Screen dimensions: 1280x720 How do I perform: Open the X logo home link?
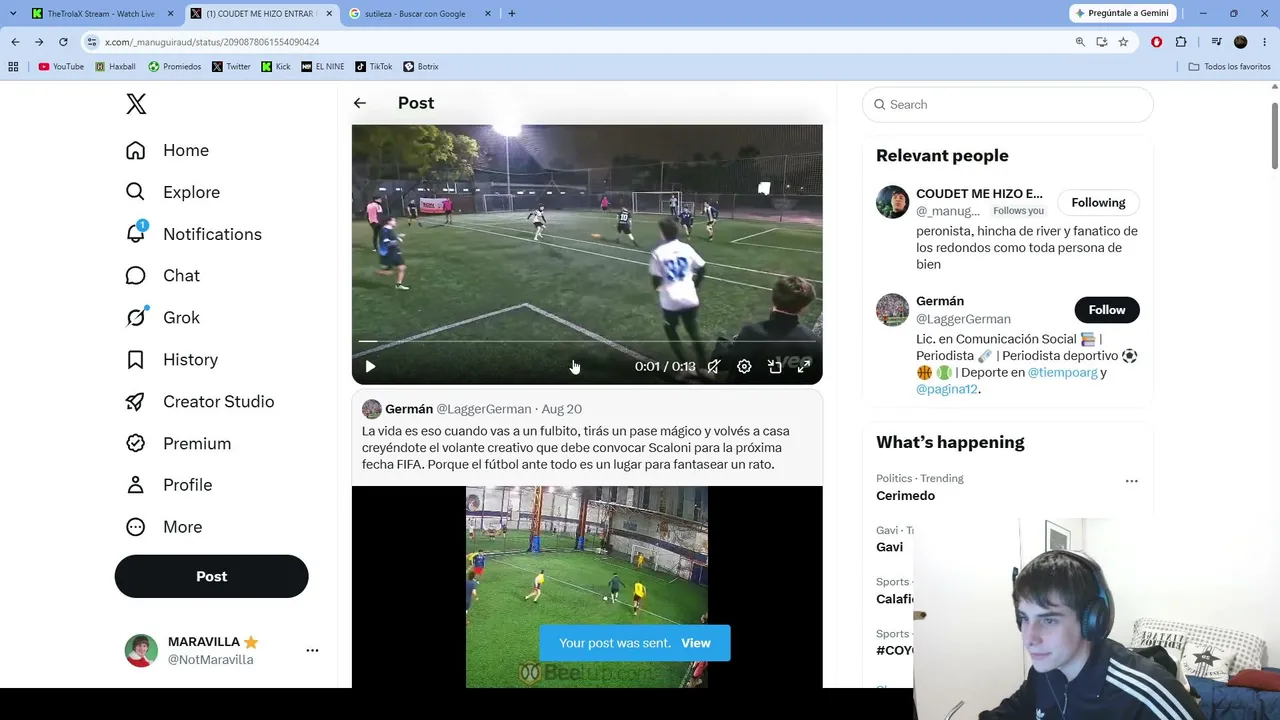(136, 104)
